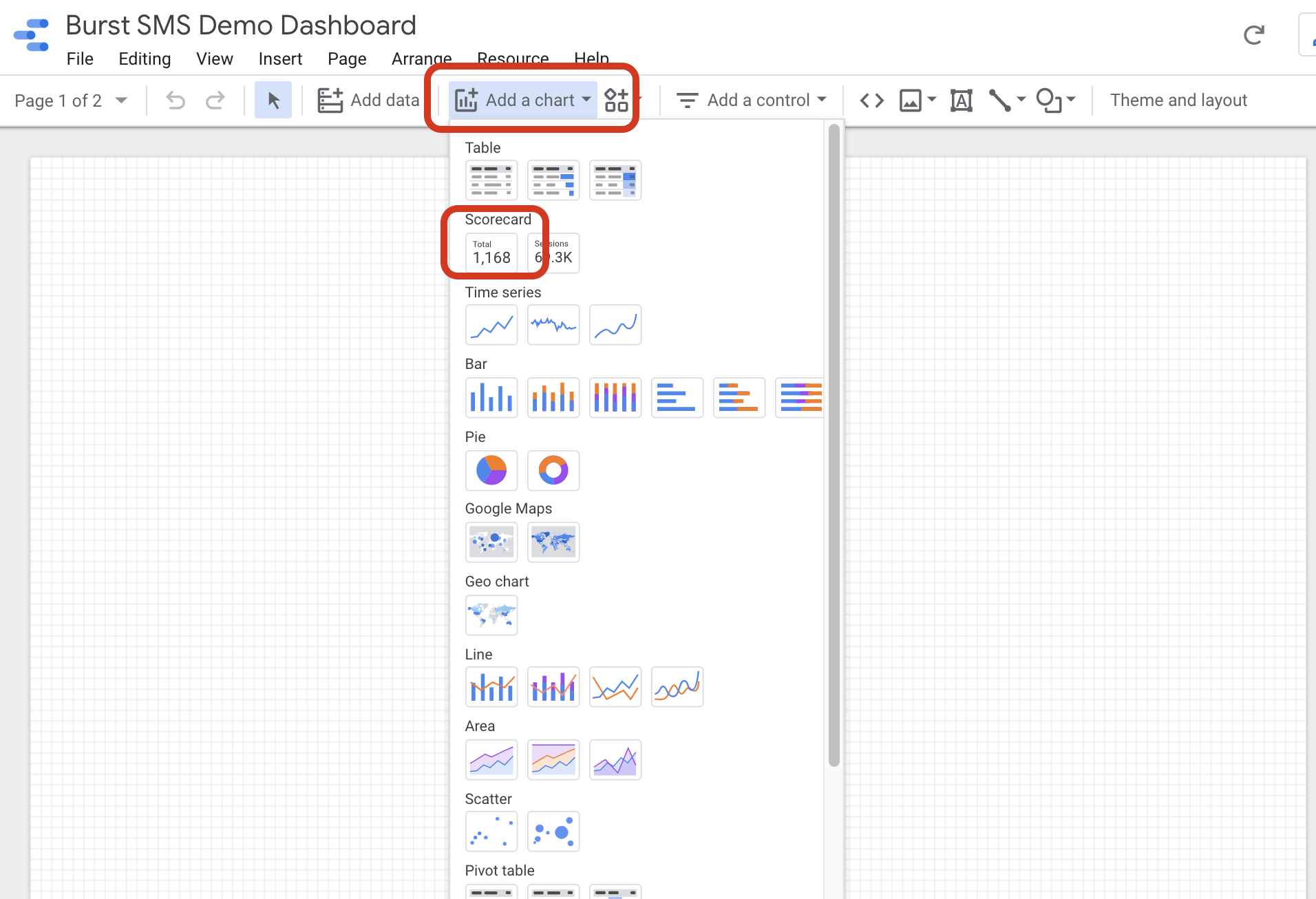Image resolution: width=1316 pixels, height=899 pixels.
Task: Choose the horizontal bar chart
Action: pos(677,398)
